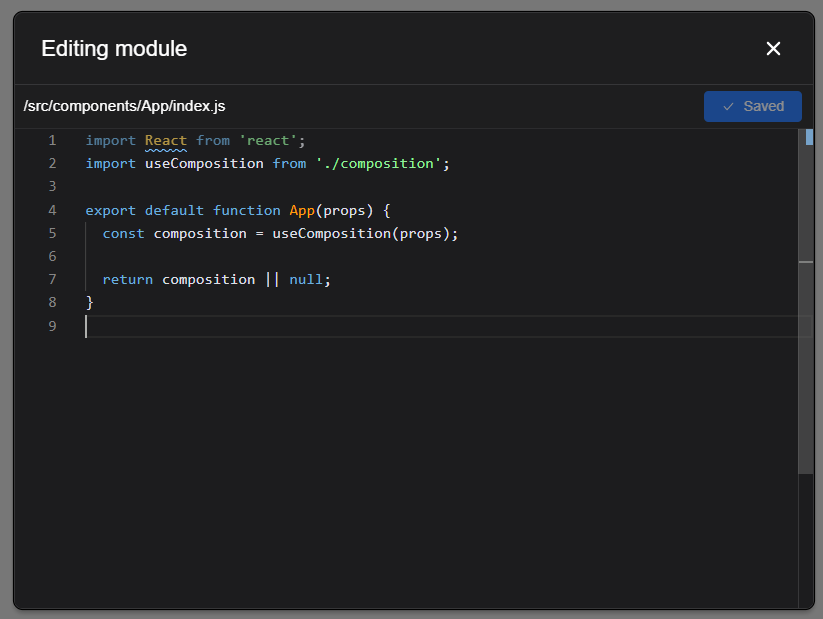The height and width of the screenshot is (619, 823).
Task: Click the './composition' string on line 2
Action: tap(378, 164)
